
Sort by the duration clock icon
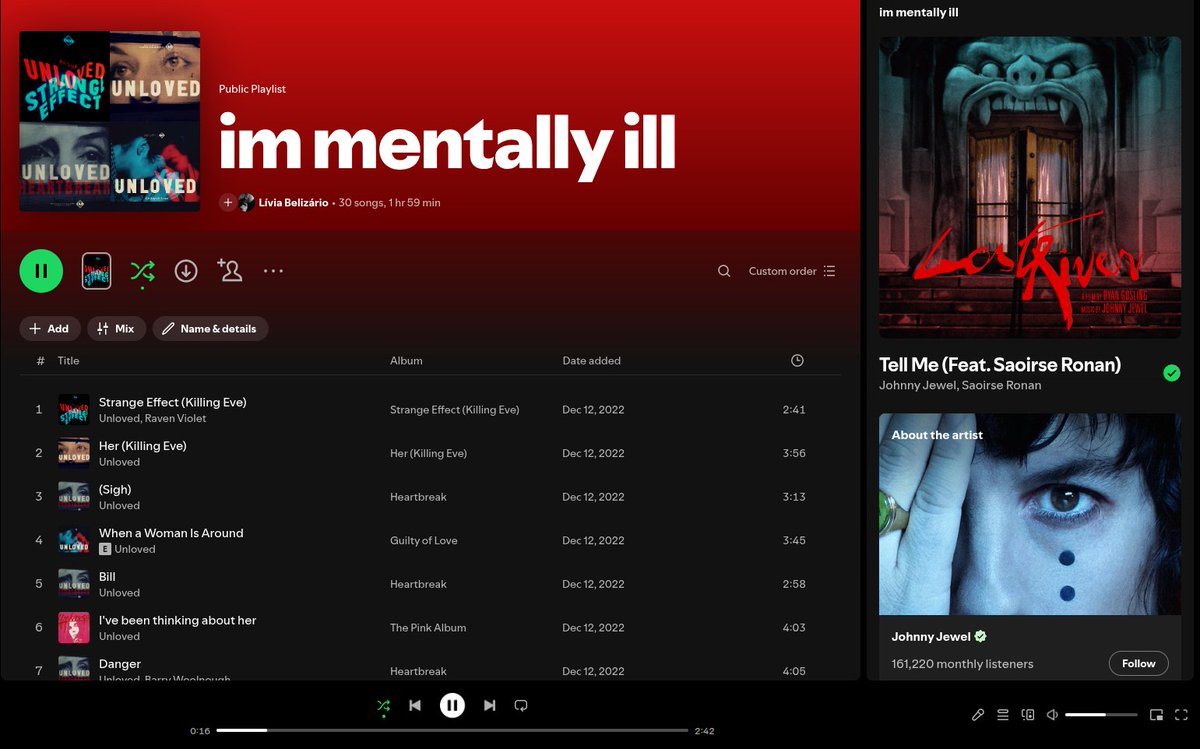tap(797, 360)
